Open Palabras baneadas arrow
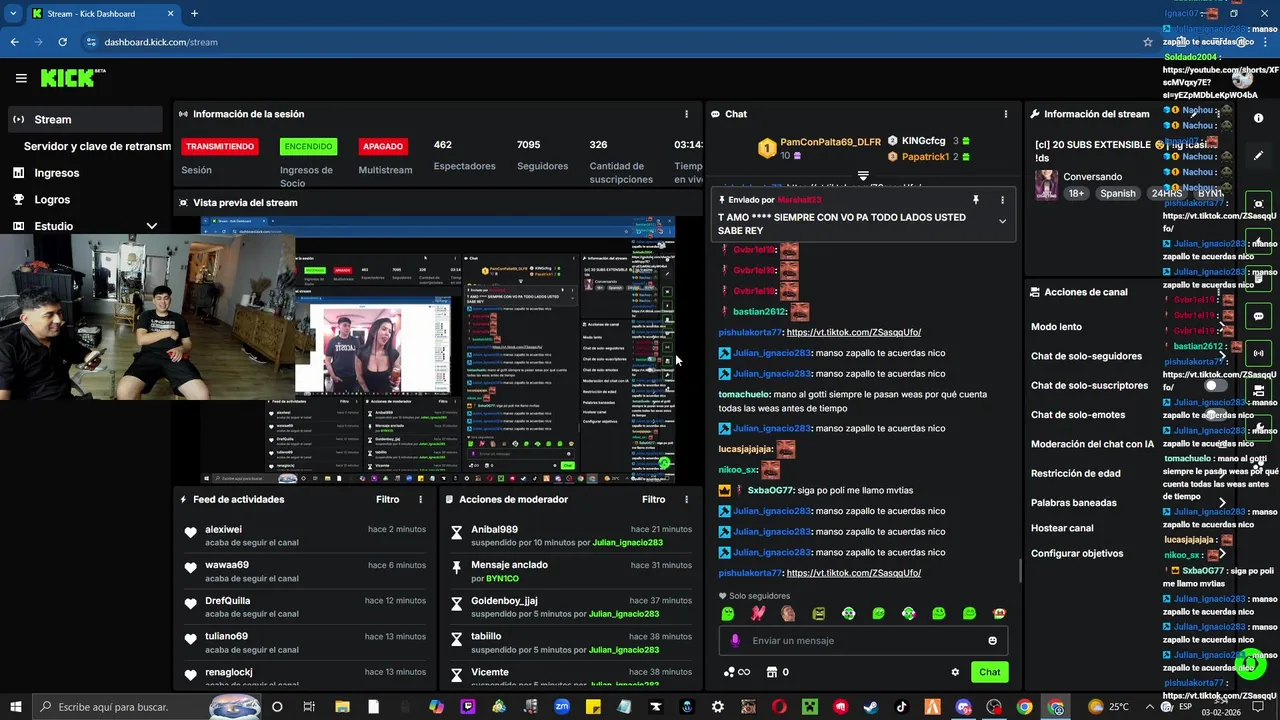This screenshot has height=720, width=1280. (x=1221, y=503)
